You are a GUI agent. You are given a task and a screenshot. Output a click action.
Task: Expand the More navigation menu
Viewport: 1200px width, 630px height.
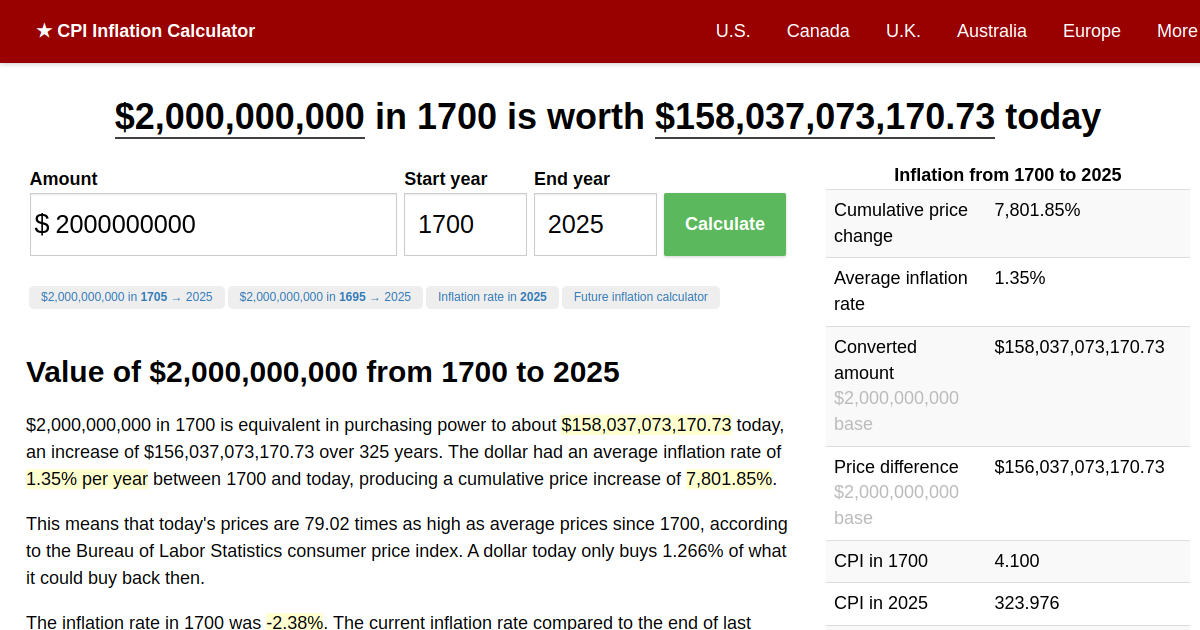(x=1176, y=31)
